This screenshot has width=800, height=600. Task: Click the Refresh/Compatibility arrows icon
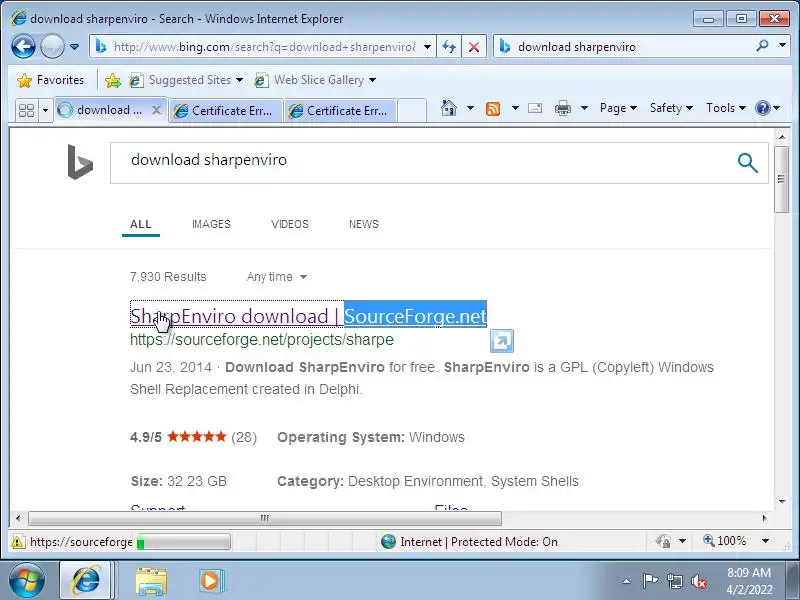448,47
